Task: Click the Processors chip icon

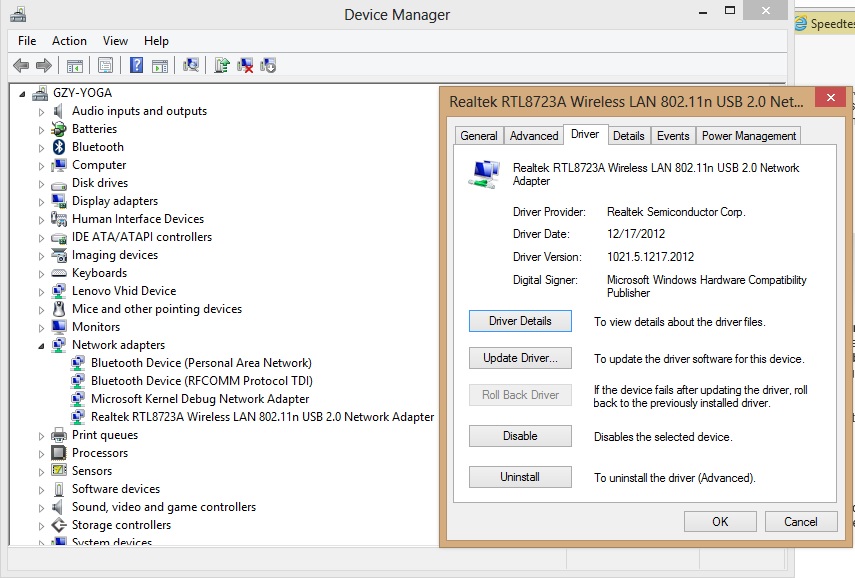Action: click(x=59, y=453)
